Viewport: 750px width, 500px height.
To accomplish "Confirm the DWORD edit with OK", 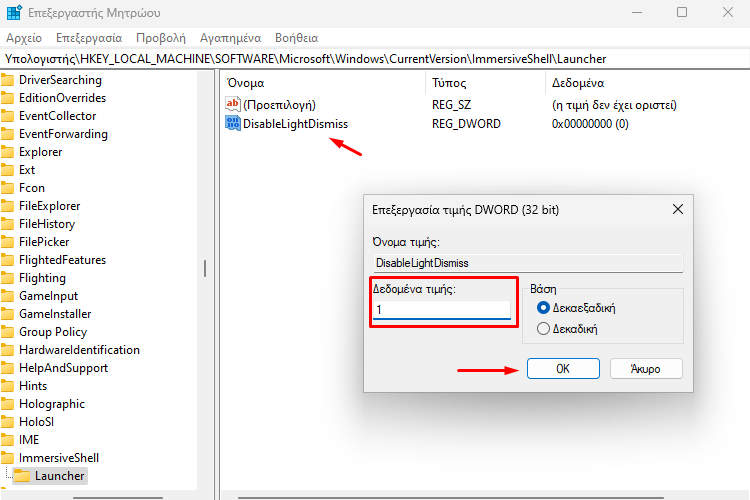I will click(x=563, y=368).
